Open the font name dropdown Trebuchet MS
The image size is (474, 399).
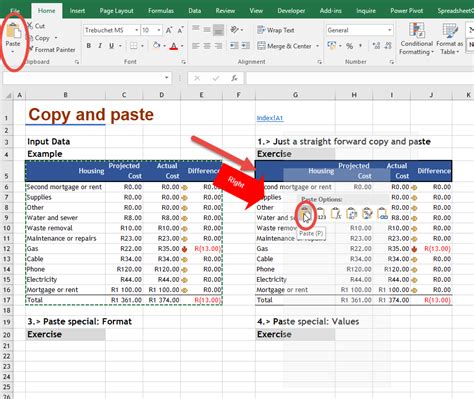(x=137, y=30)
